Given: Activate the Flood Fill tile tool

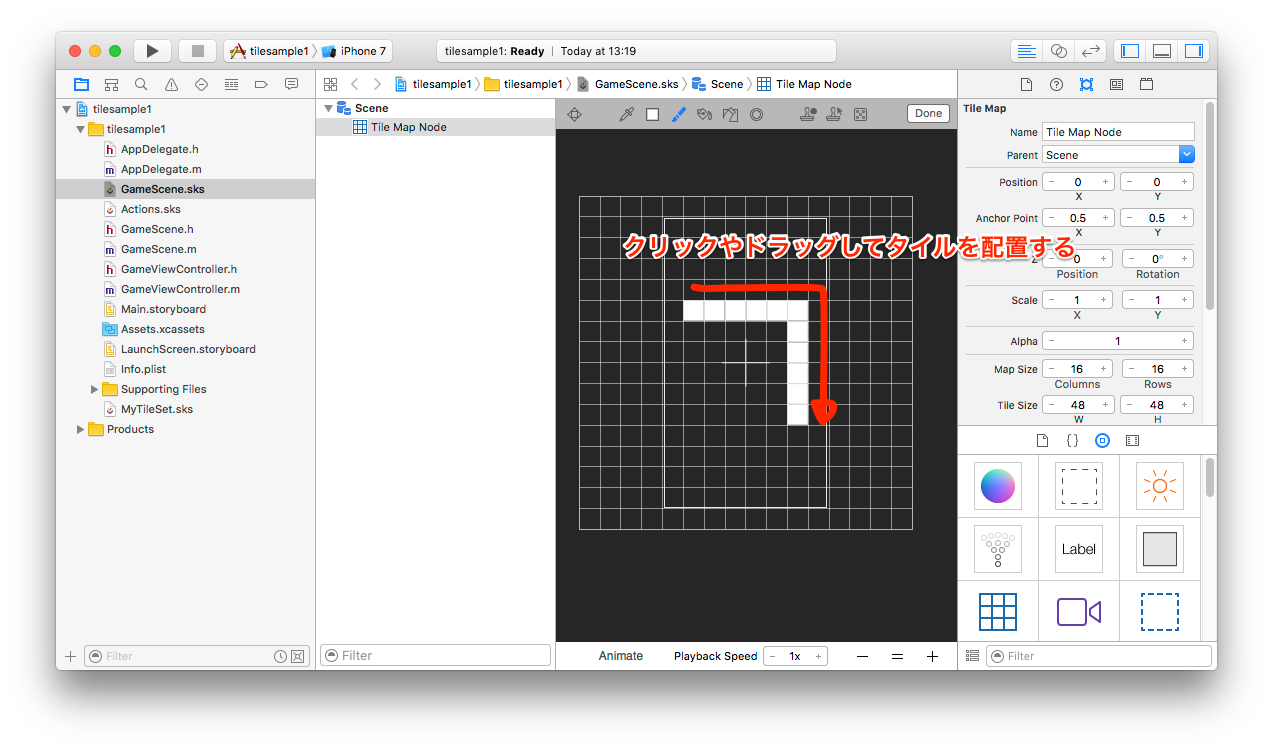Looking at the screenshot, I should click(704, 114).
